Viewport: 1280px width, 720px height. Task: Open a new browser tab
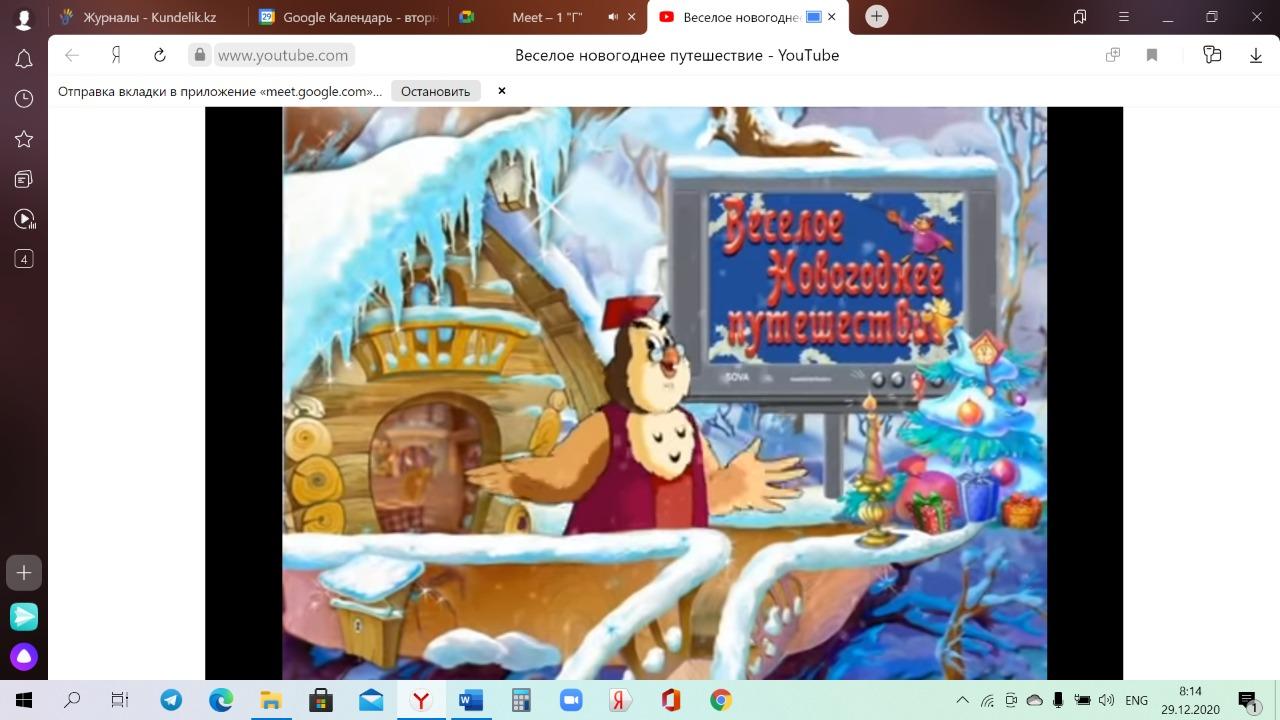(x=876, y=17)
